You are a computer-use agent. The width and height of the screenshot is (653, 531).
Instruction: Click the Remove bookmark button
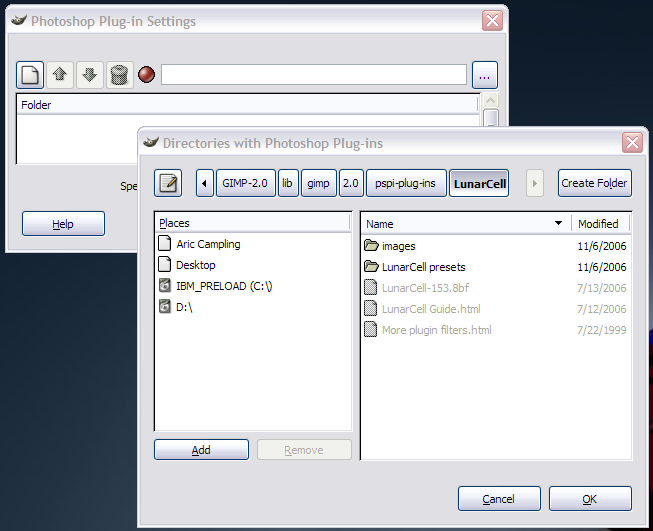[x=304, y=450]
